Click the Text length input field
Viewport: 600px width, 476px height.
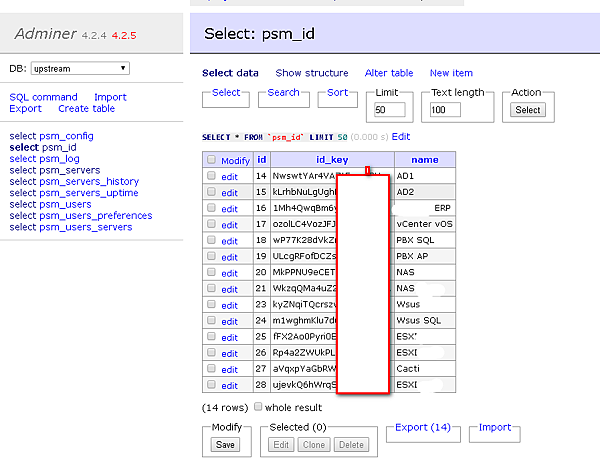point(445,110)
